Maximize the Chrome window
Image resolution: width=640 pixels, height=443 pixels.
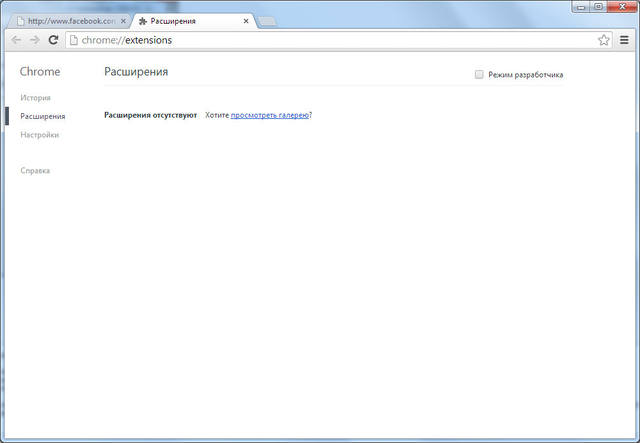599,7
